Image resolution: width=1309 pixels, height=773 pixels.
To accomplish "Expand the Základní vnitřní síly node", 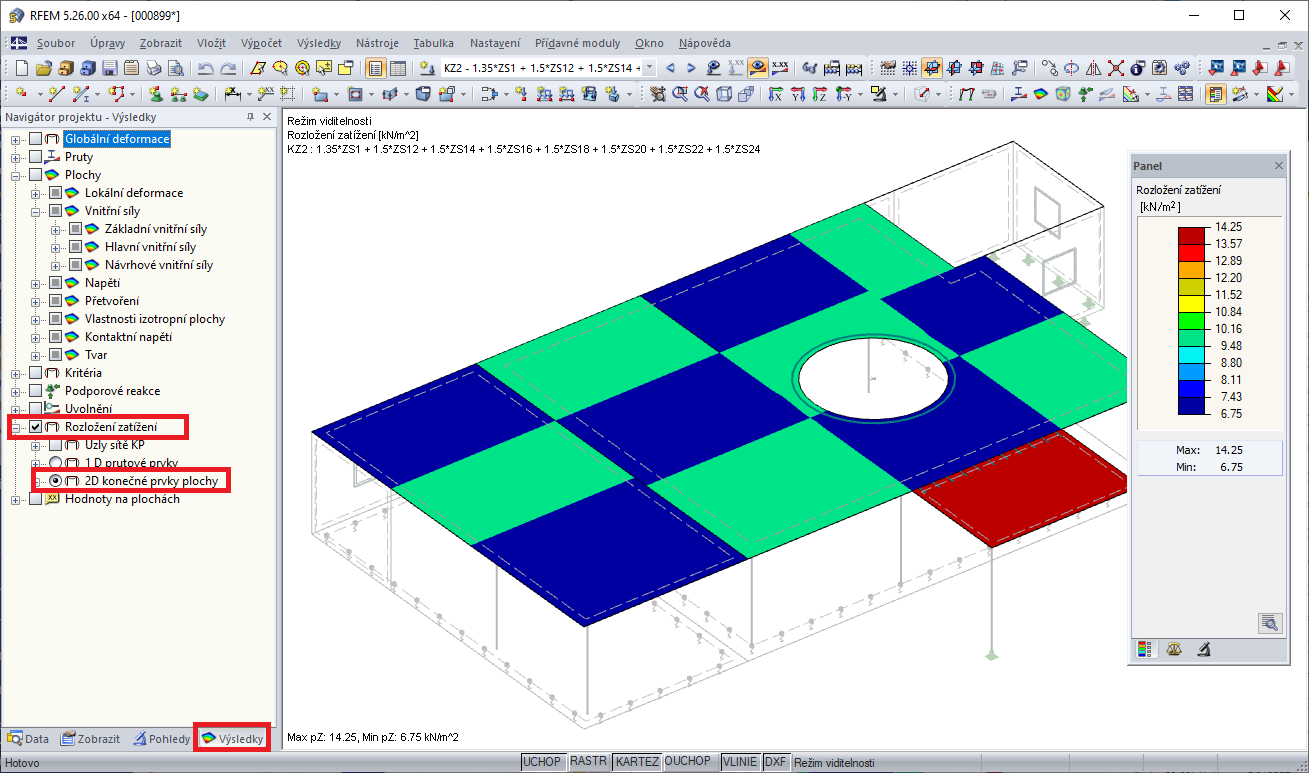I will [x=56, y=229].
